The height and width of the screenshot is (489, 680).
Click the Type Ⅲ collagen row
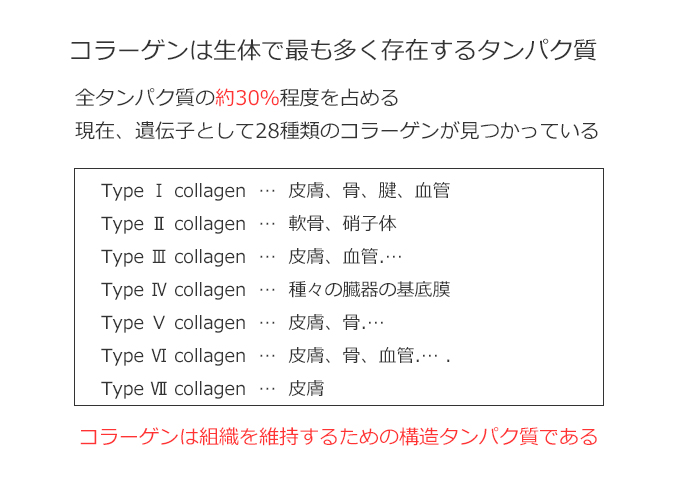[252, 257]
